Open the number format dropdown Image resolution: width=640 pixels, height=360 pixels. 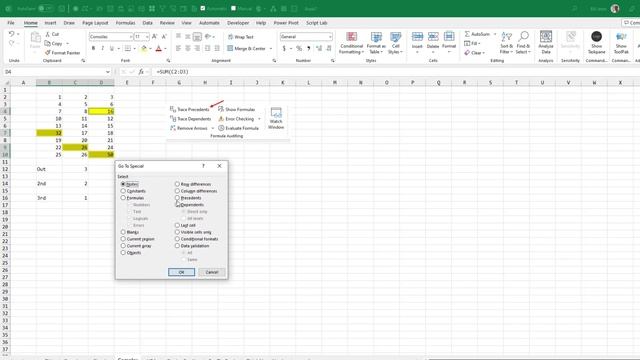tap(330, 37)
